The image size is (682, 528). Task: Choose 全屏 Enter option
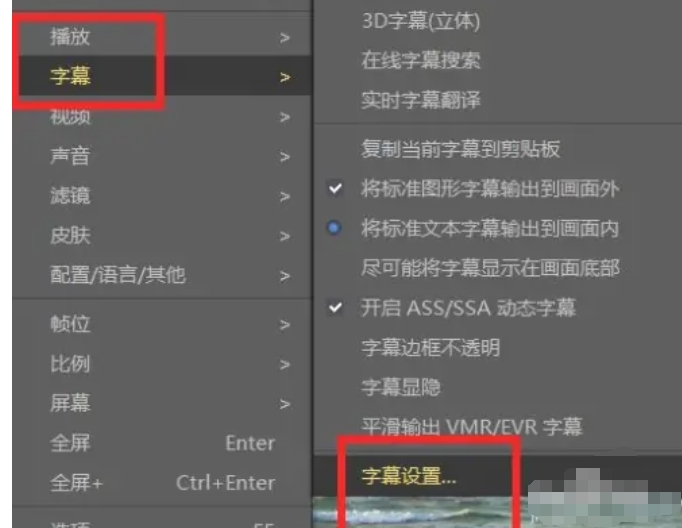point(162,443)
